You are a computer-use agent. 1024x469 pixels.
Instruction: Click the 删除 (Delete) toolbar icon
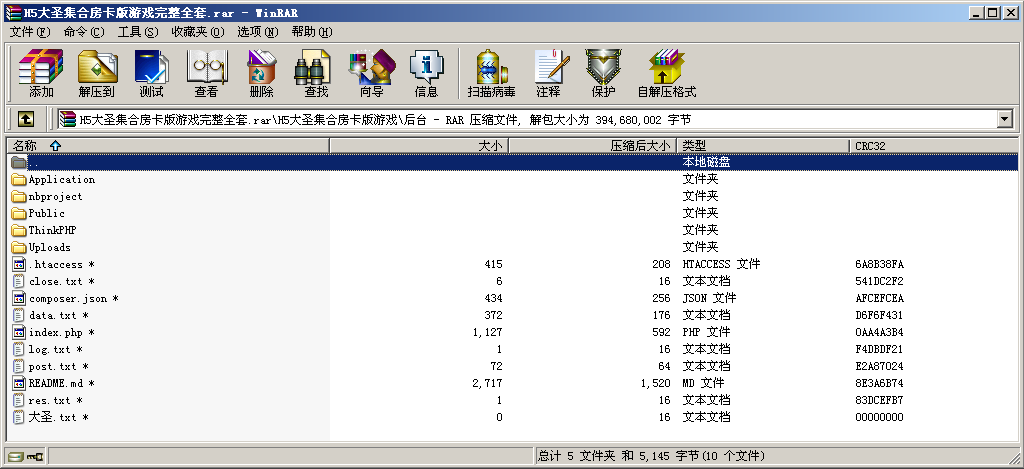[x=261, y=73]
